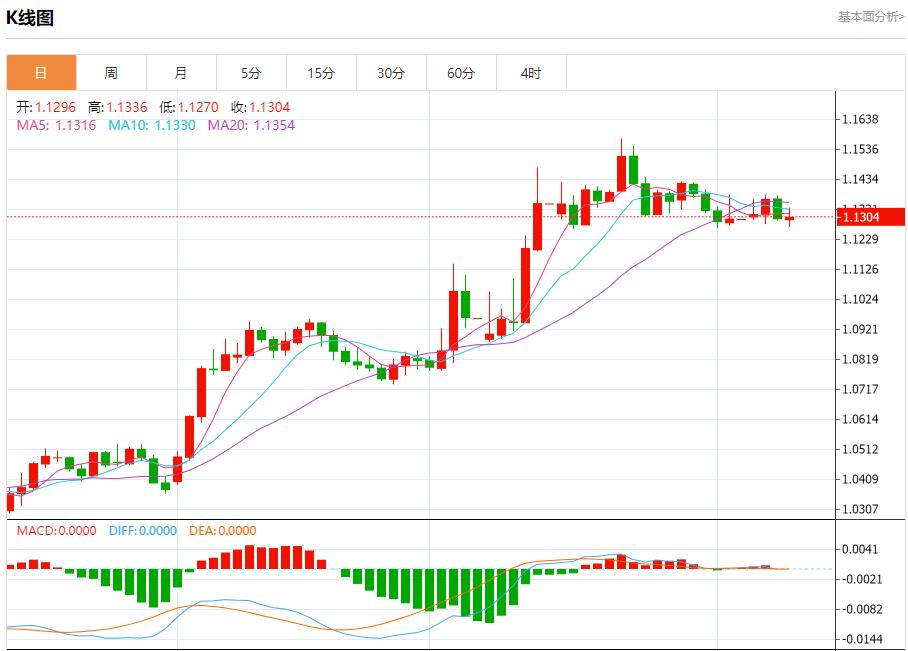Open the 5分 interval chart
The height and width of the screenshot is (651, 908).
pos(251,73)
